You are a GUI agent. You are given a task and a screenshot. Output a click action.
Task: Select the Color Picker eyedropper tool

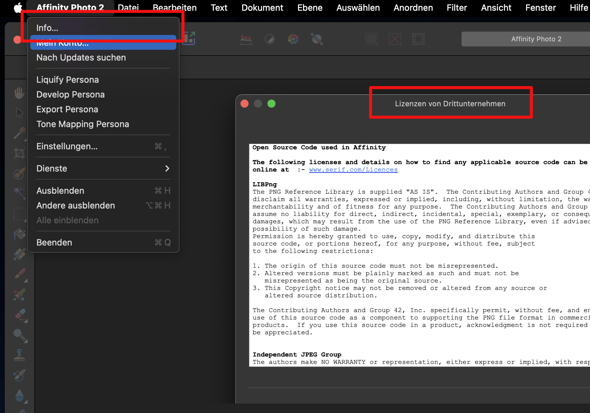coord(19,133)
